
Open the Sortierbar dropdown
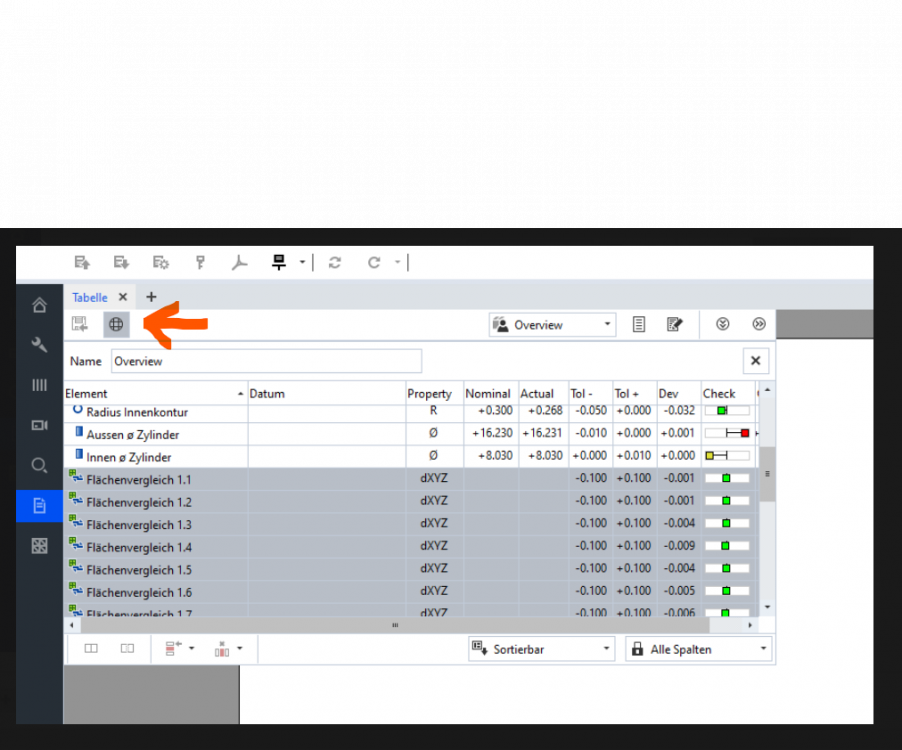(x=540, y=649)
